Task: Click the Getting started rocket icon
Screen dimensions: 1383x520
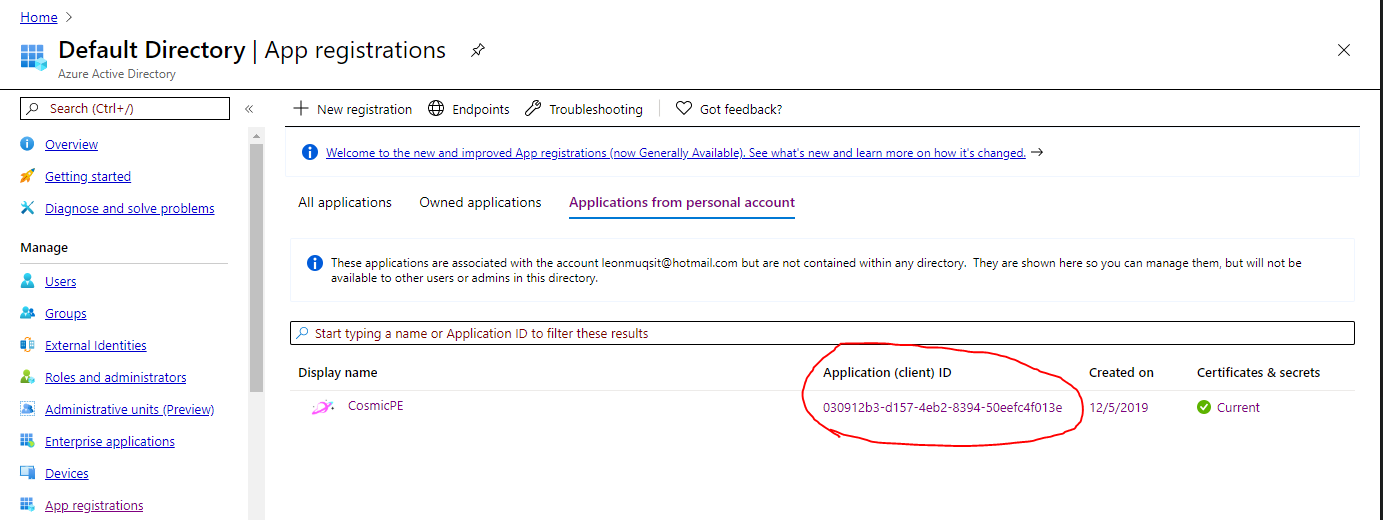Action: point(27,176)
